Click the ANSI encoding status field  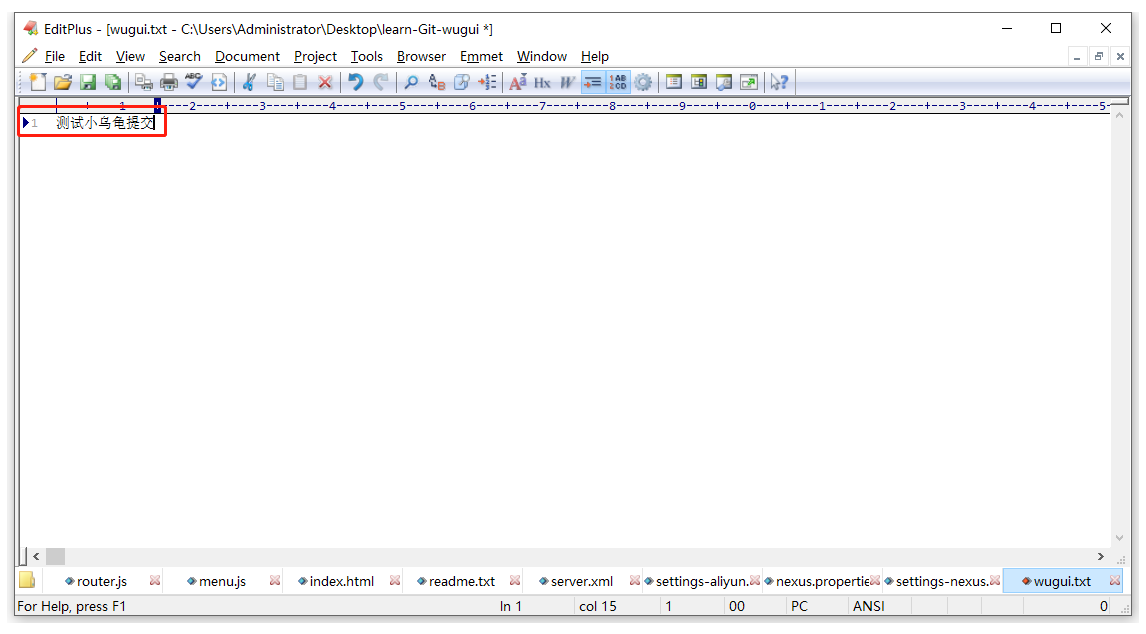(x=868, y=606)
